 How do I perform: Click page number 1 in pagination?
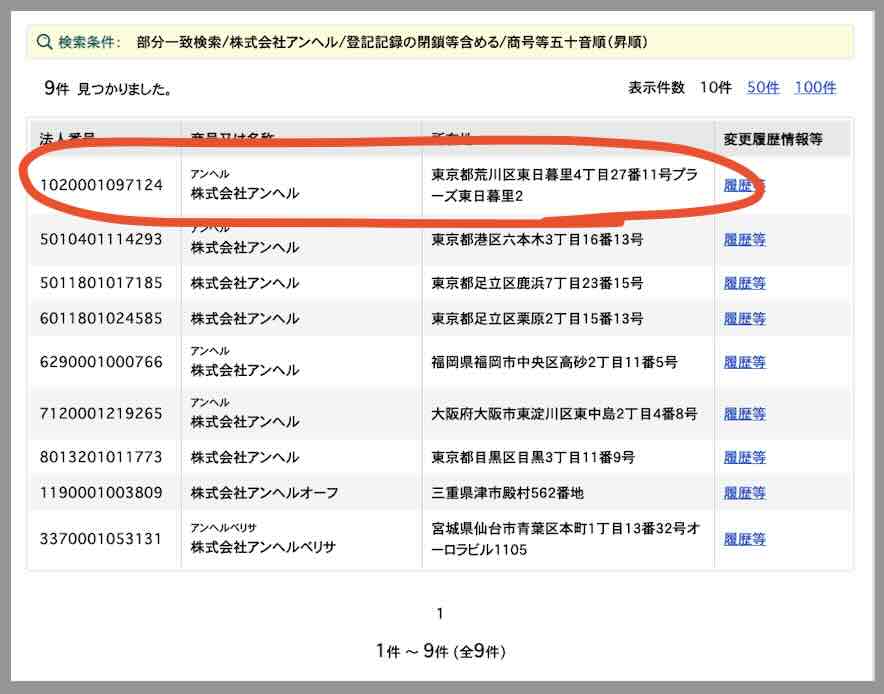pos(440,613)
